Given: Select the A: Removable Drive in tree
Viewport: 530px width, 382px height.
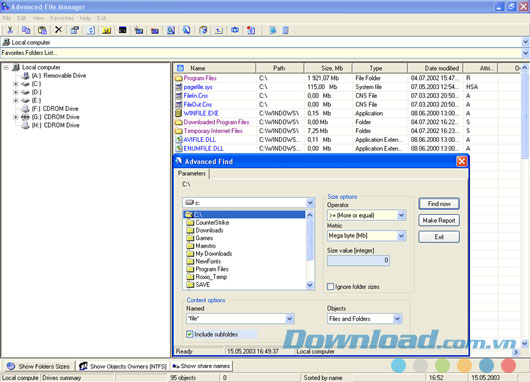Looking at the screenshot, I should (58, 75).
